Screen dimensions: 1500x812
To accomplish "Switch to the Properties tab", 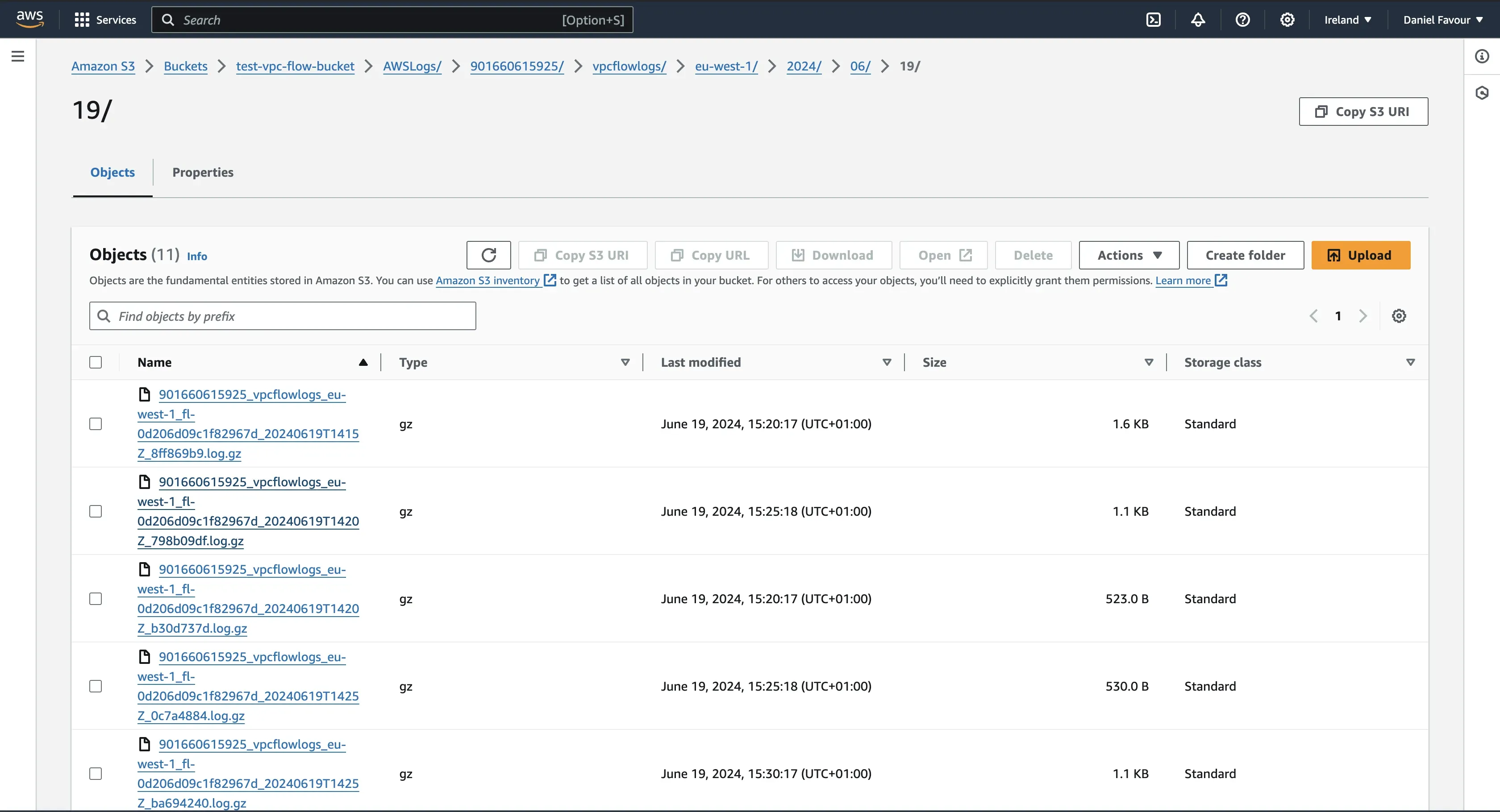I will coord(203,172).
